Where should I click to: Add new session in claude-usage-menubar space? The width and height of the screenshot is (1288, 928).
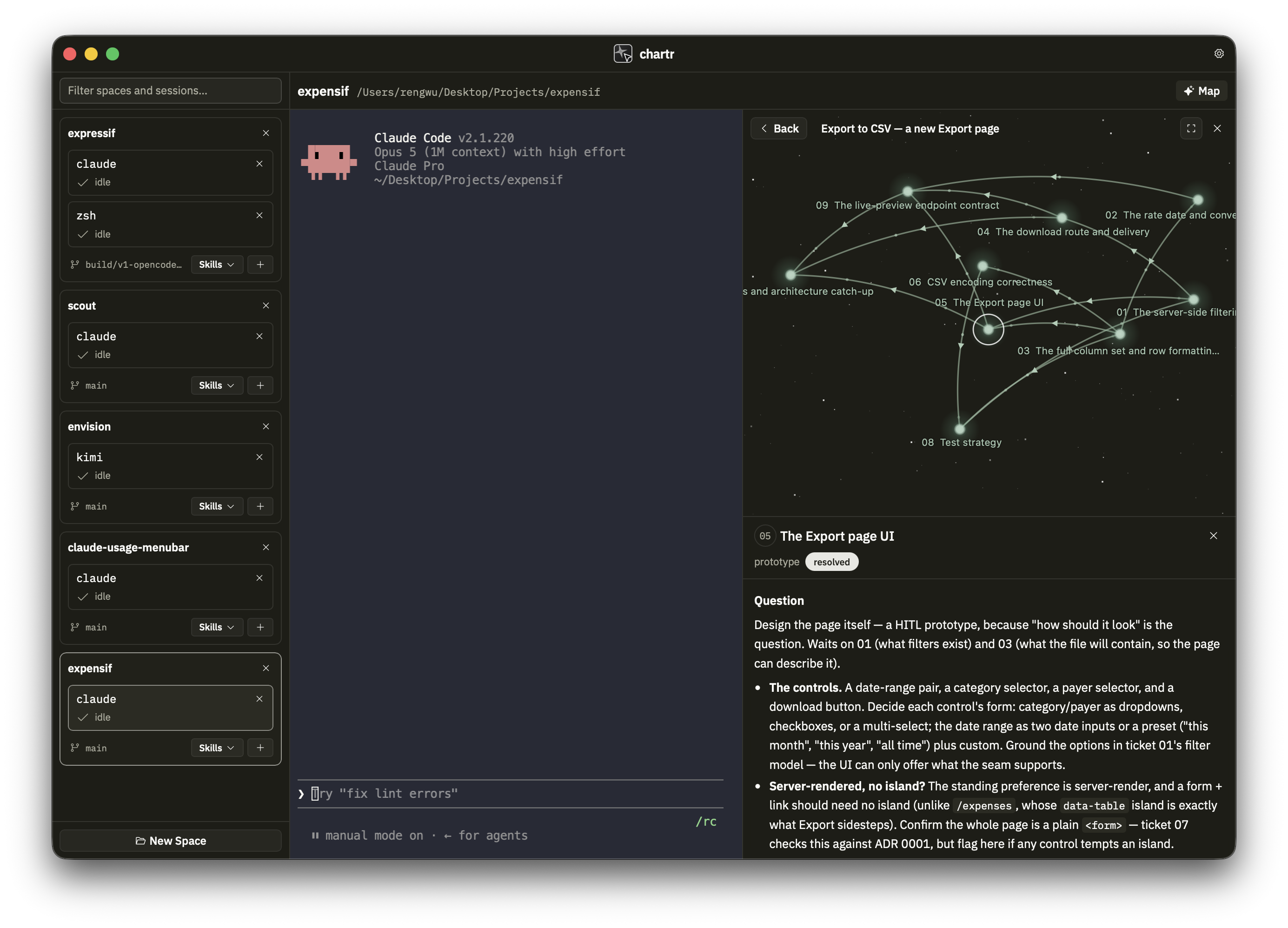(260, 628)
